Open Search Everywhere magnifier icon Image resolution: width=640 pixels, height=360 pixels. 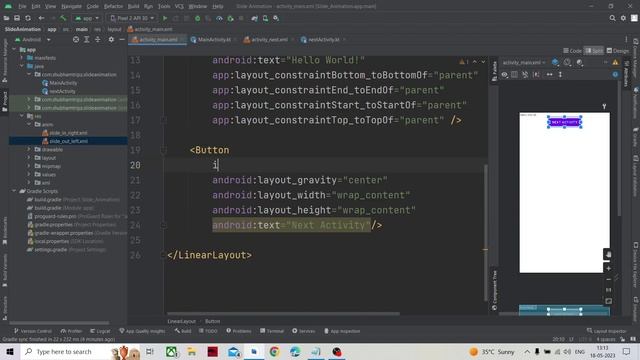pos(613,18)
